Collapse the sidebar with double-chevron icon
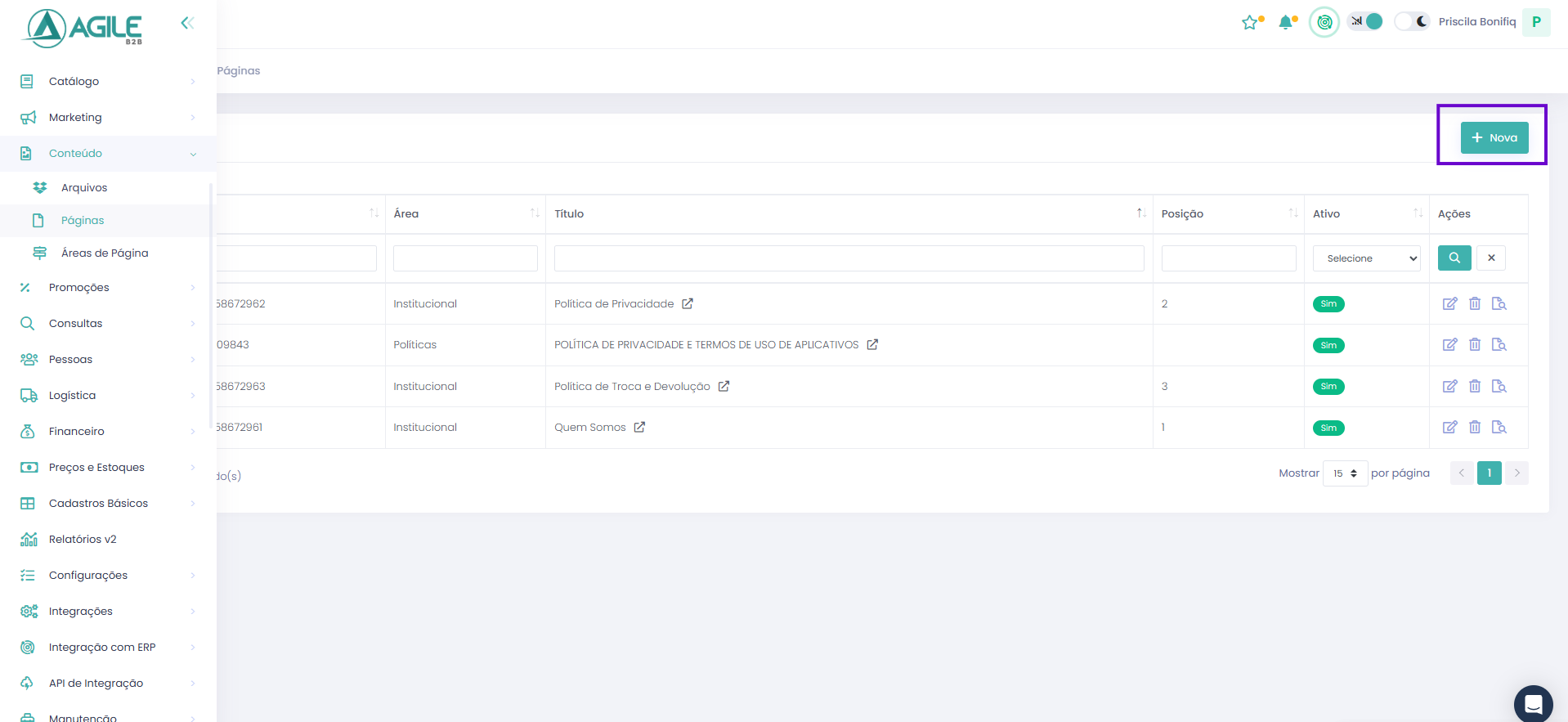The width and height of the screenshot is (1568, 722). pos(187,23)
